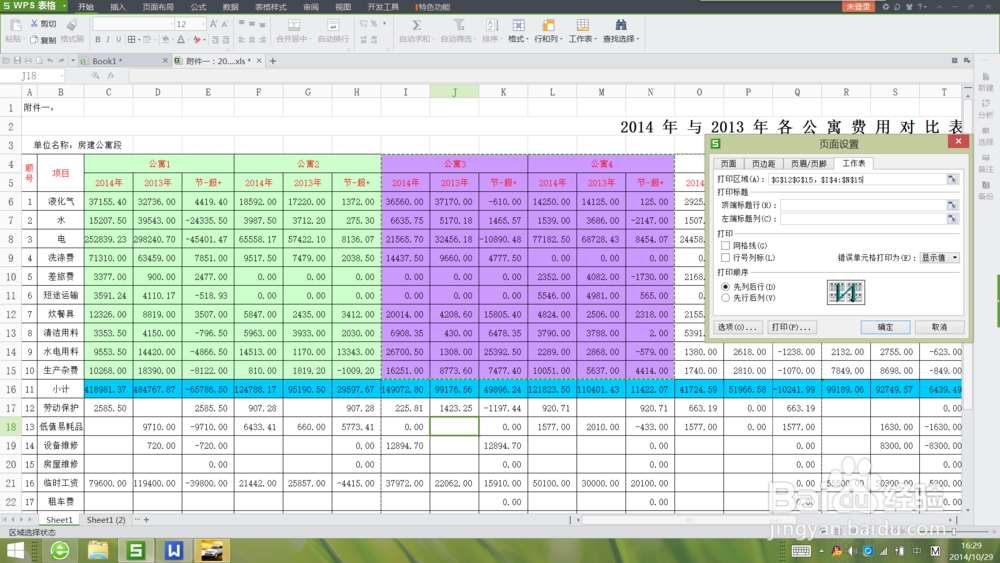Image resolution: width=1000 pixels, height=563 pixels.
Task: Switch to the 页边距 tab in dialog
Action: 763,164
